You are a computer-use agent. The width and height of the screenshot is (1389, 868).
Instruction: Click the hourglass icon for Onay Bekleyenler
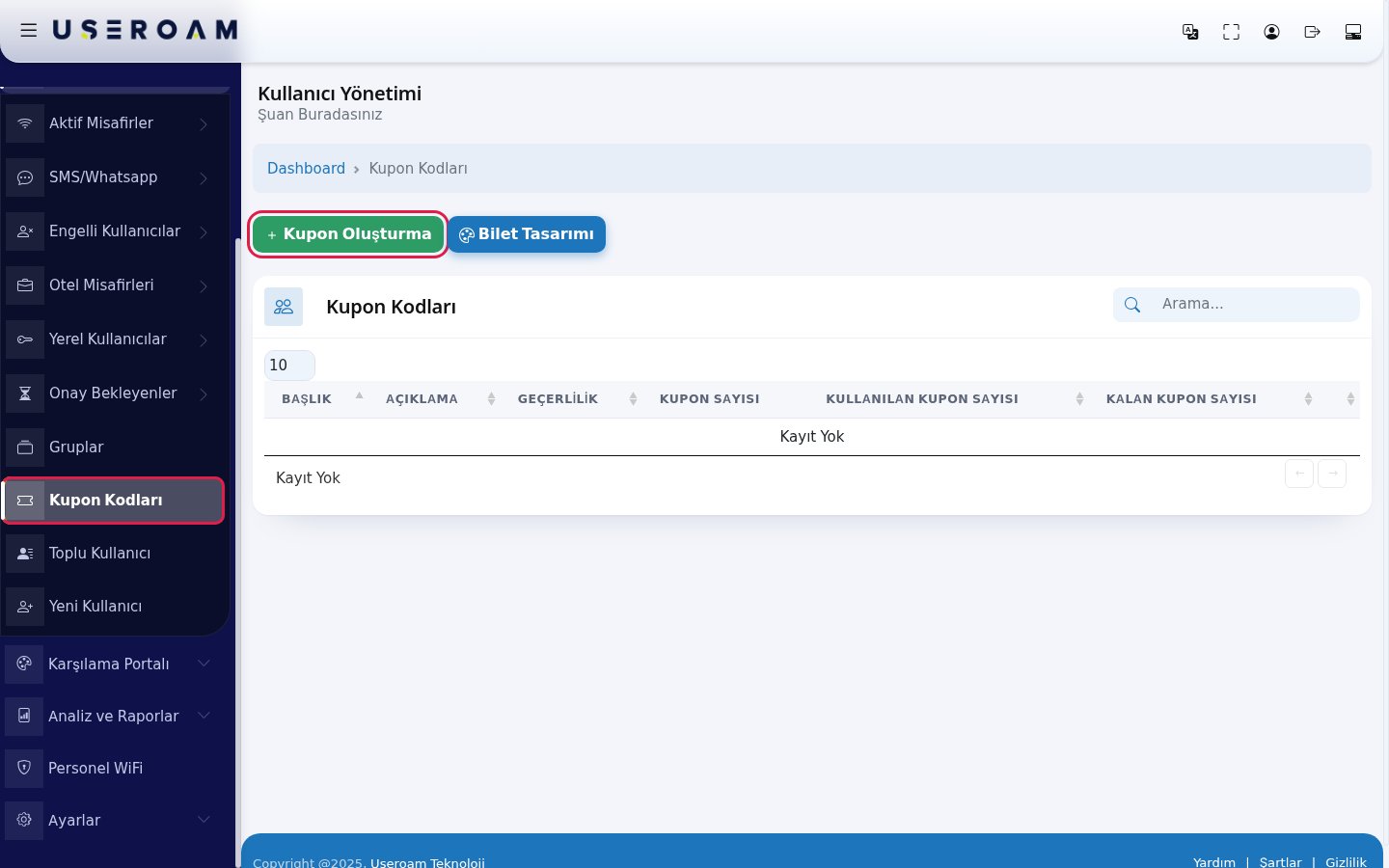click(25, 393)
